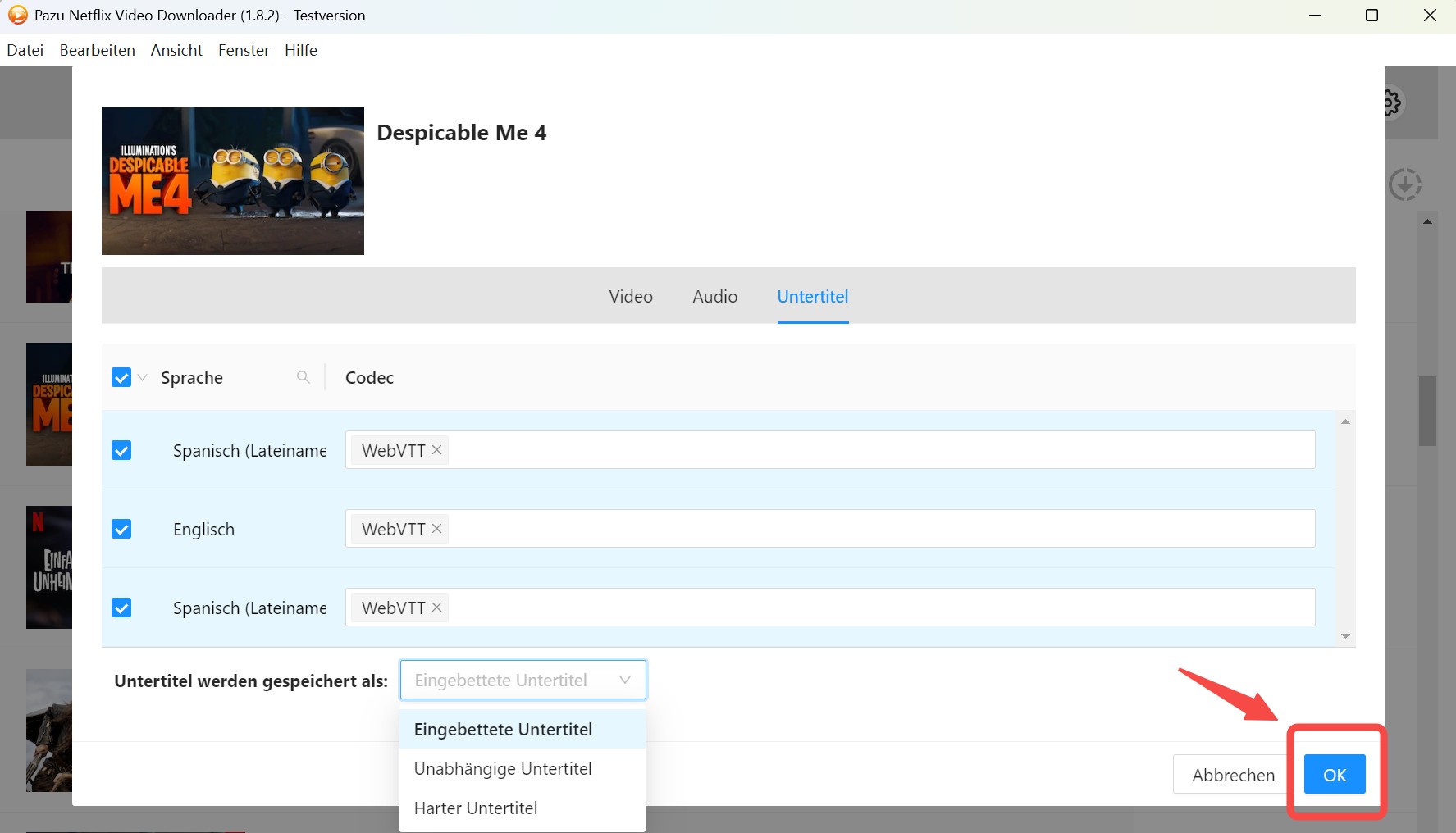Click the Sprache column header
Viewport: 1456px width, 833px height.
click(x=192, y=377)
